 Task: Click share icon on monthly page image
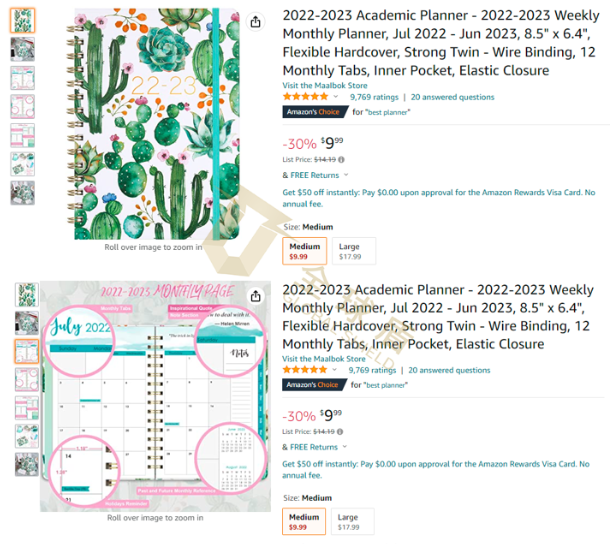(255, 296)
